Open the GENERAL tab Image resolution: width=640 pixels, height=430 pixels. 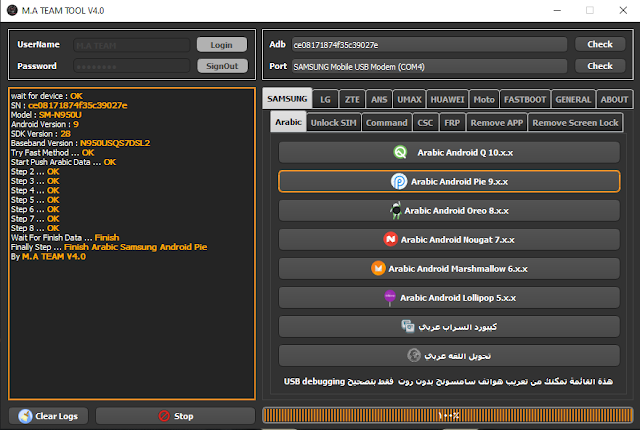coord(573,100)
